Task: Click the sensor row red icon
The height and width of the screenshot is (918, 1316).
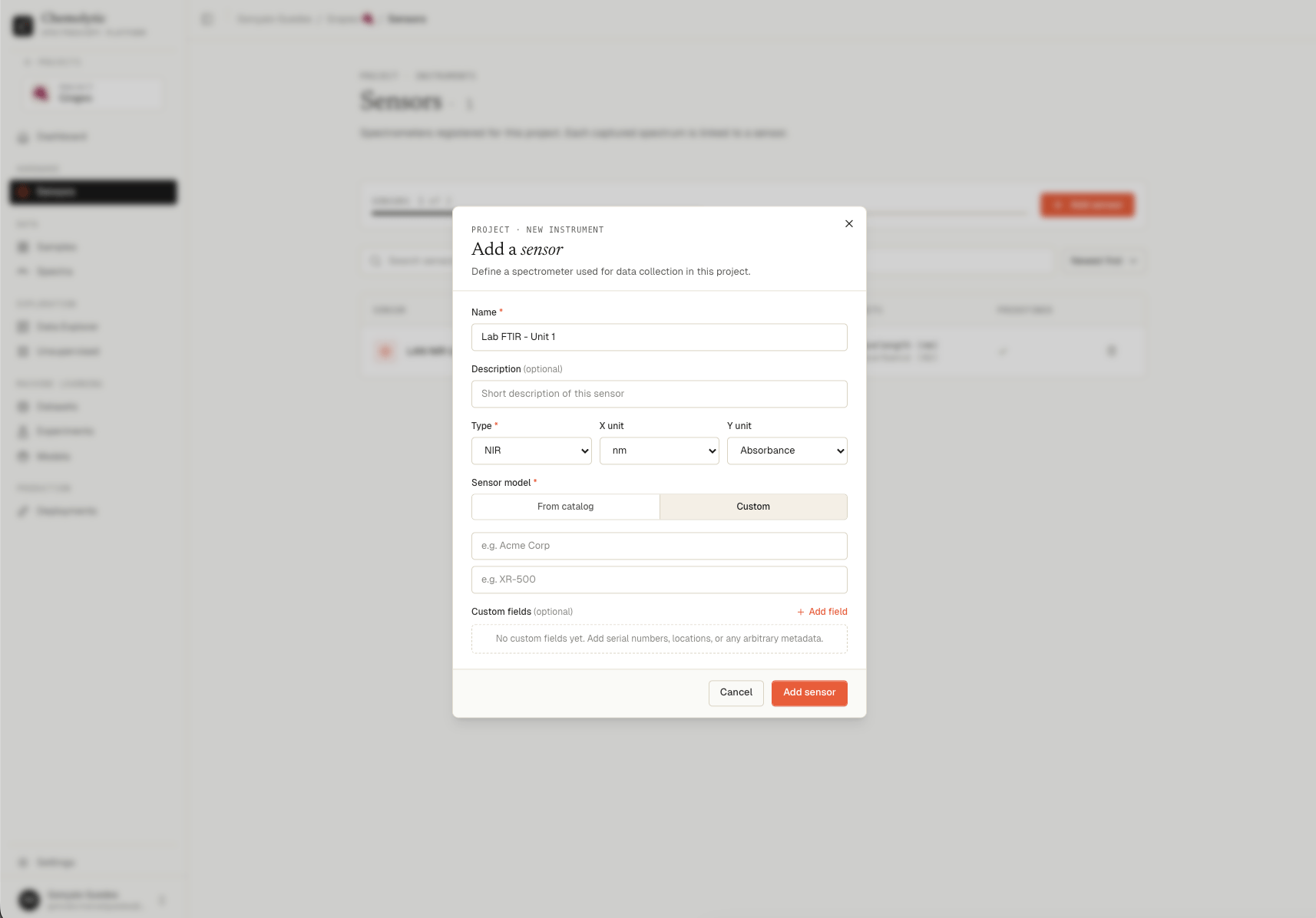Action: click(385, 351)
